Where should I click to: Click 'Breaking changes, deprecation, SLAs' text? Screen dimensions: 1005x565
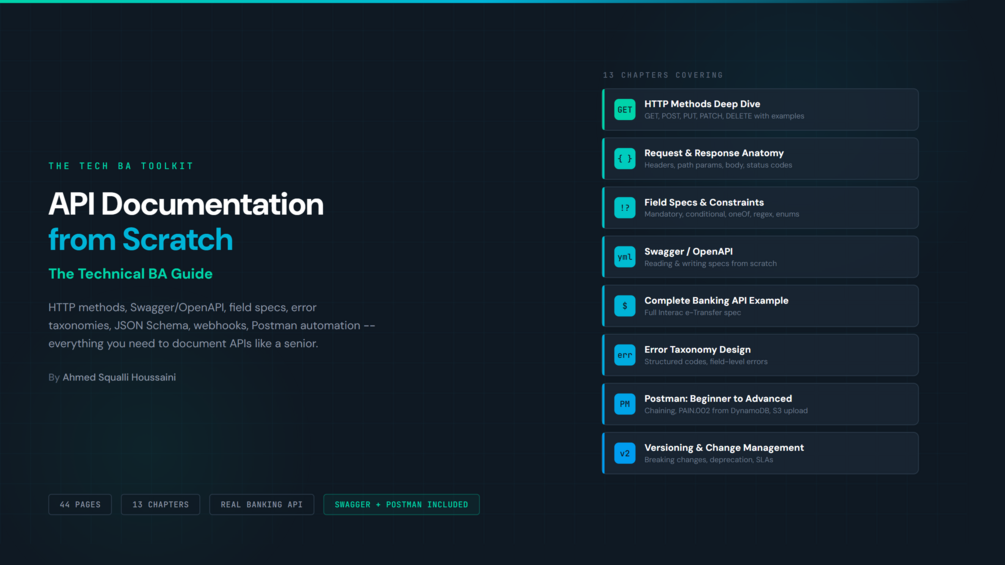pos(708,460)
